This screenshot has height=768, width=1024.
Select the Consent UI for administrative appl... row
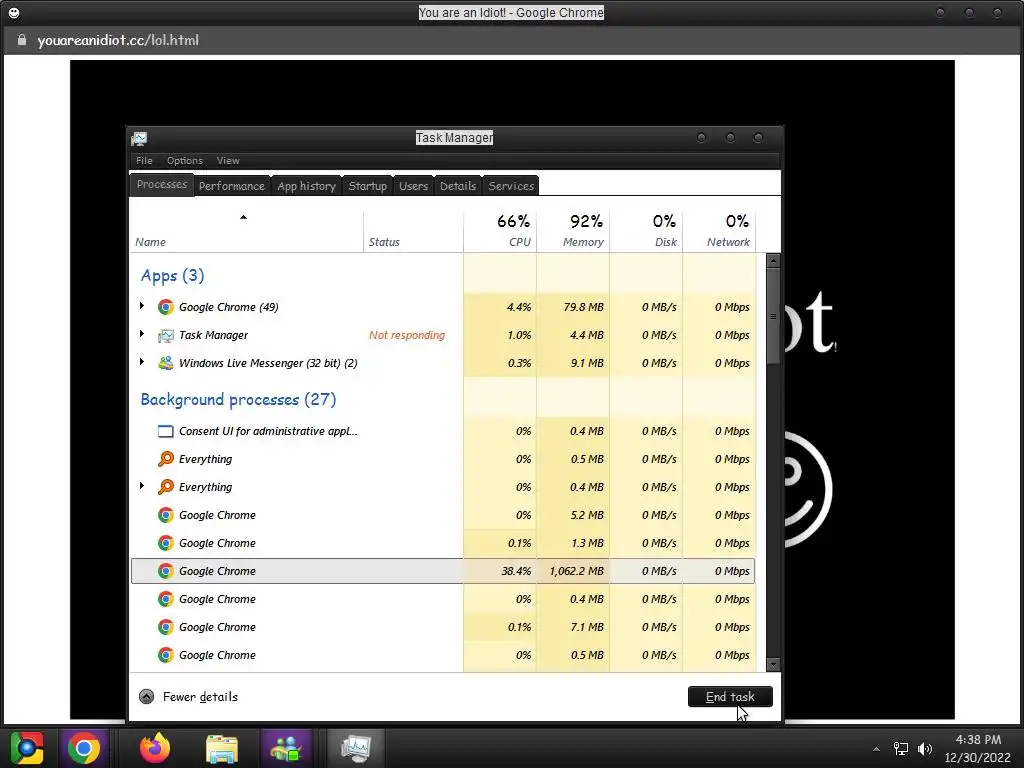(443, 431)
